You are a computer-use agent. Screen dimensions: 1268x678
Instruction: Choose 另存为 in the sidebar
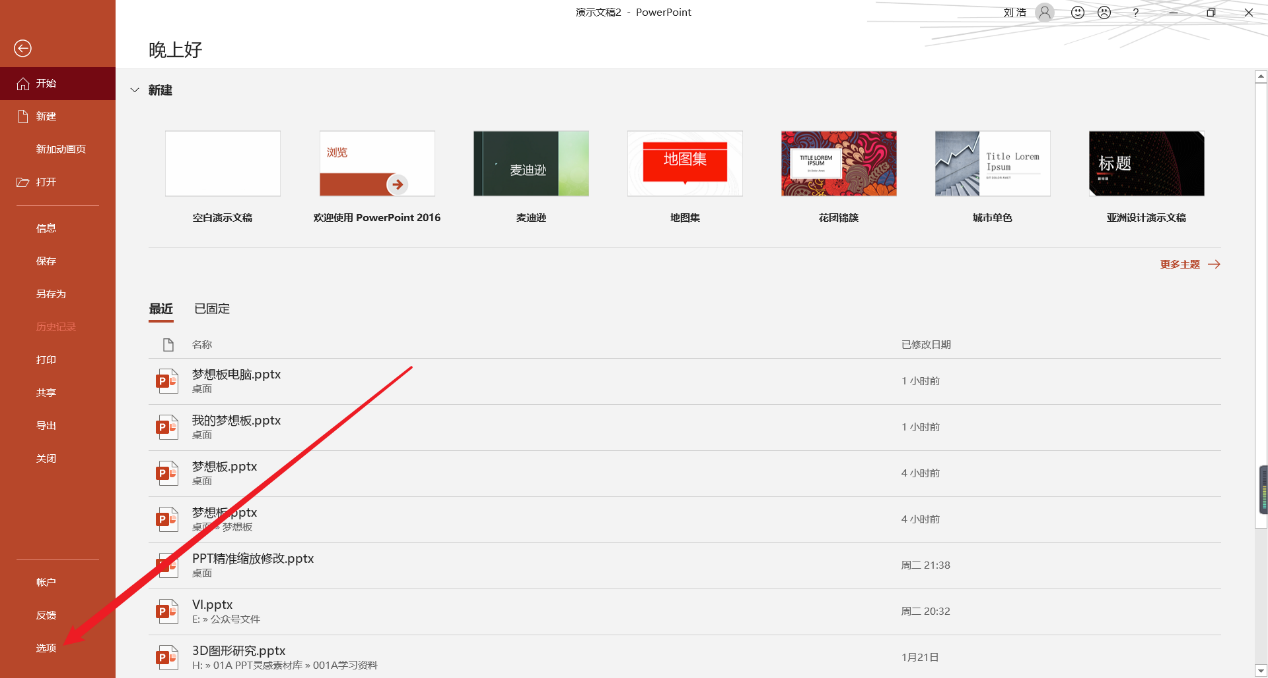point(58,294)
